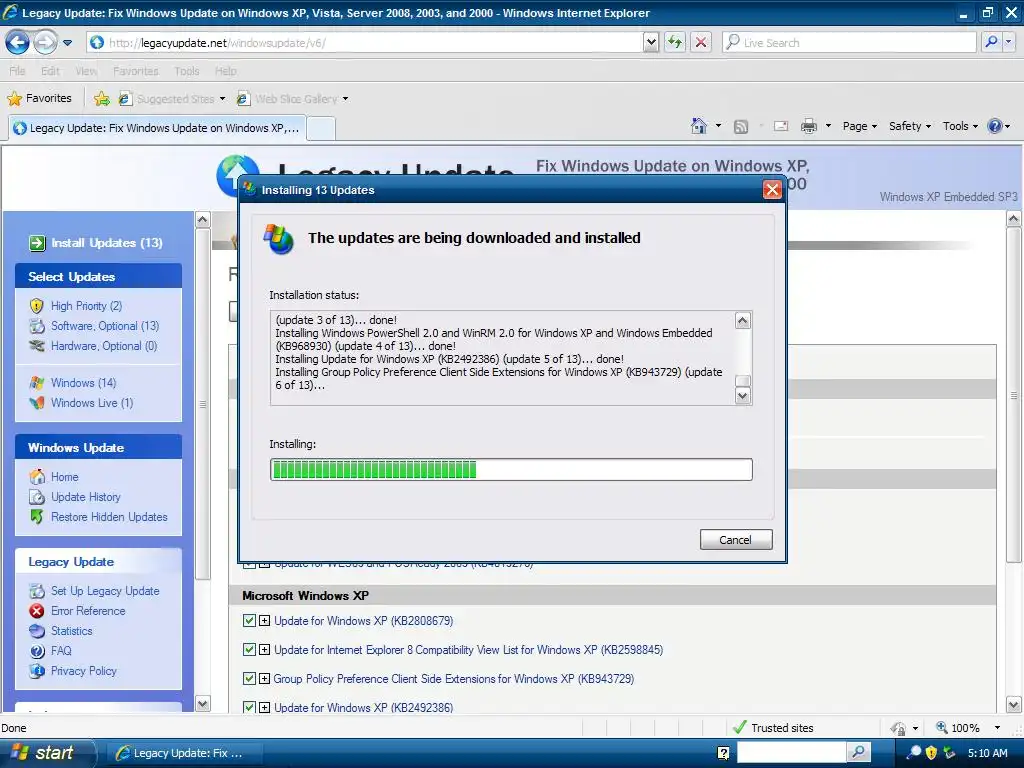Select the Legacy Update browser tab

[x=157, y=128]
